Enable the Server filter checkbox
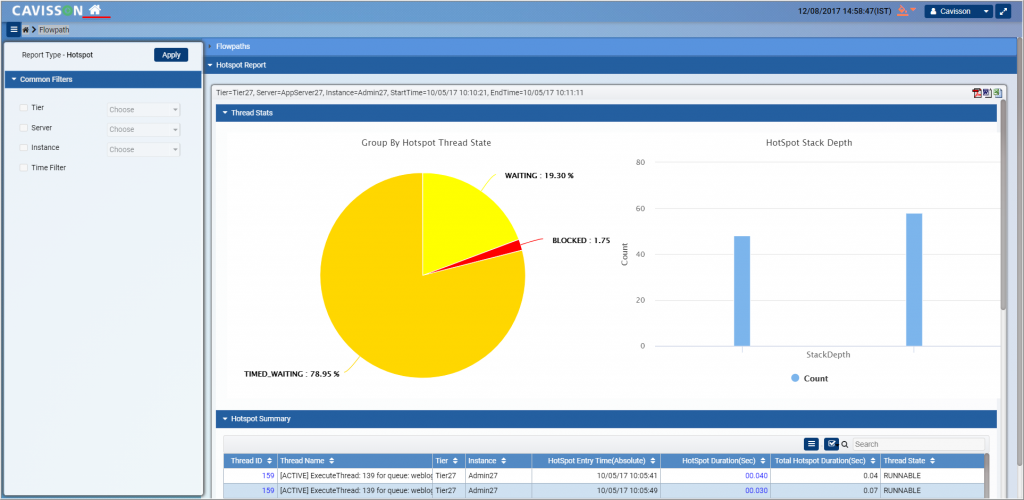 coord(24,128)
